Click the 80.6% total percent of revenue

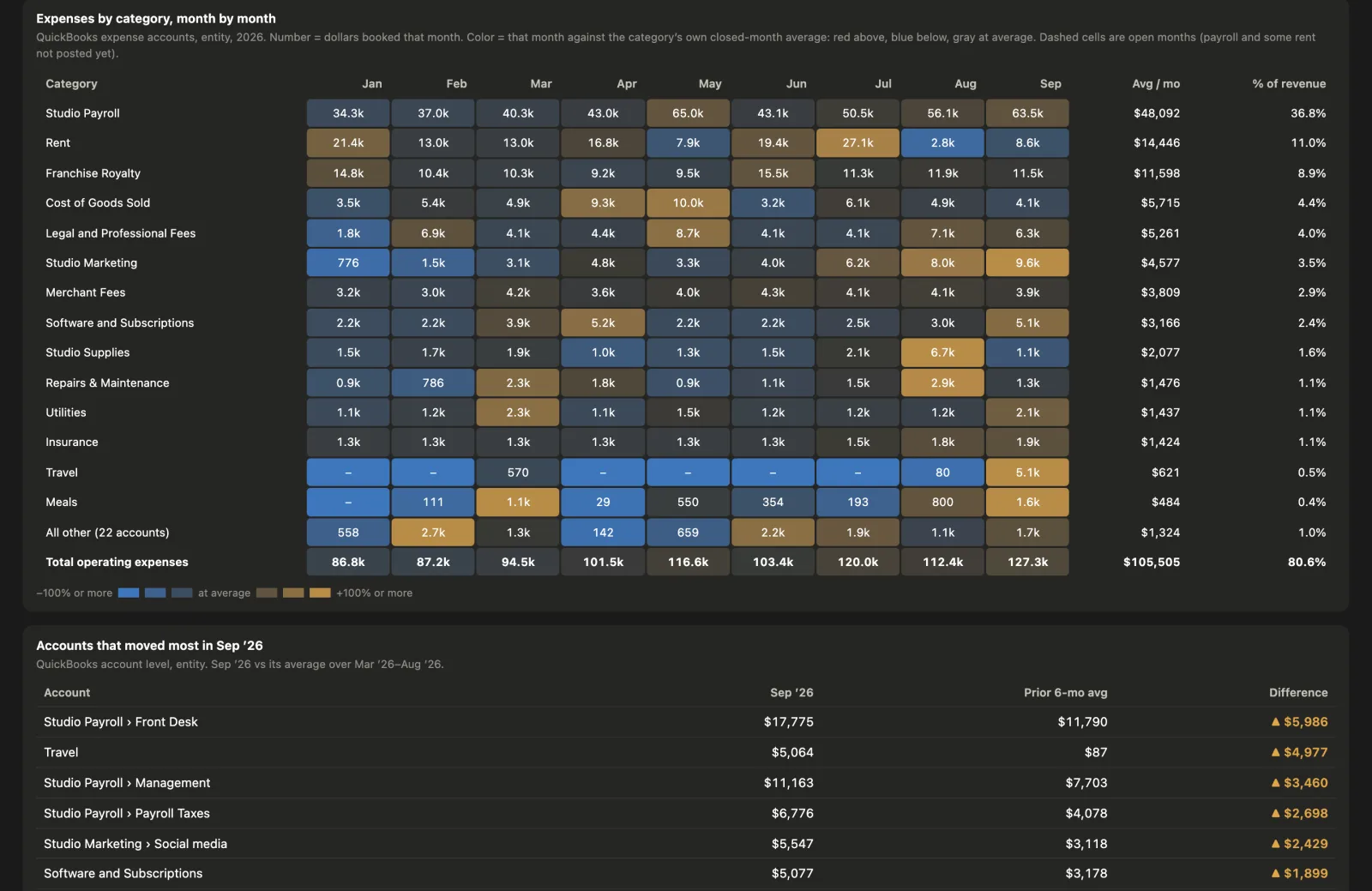(1307, 563)
